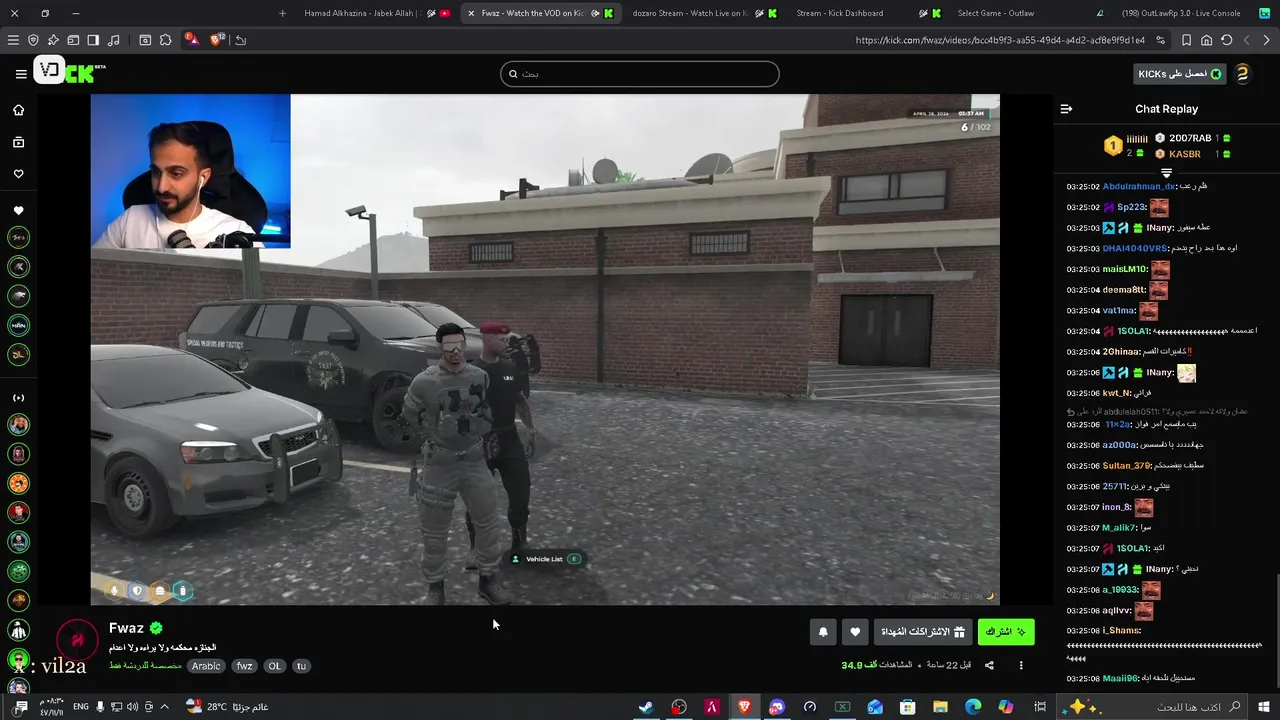
Task: Click the share icon below the video
Action: 989,665
